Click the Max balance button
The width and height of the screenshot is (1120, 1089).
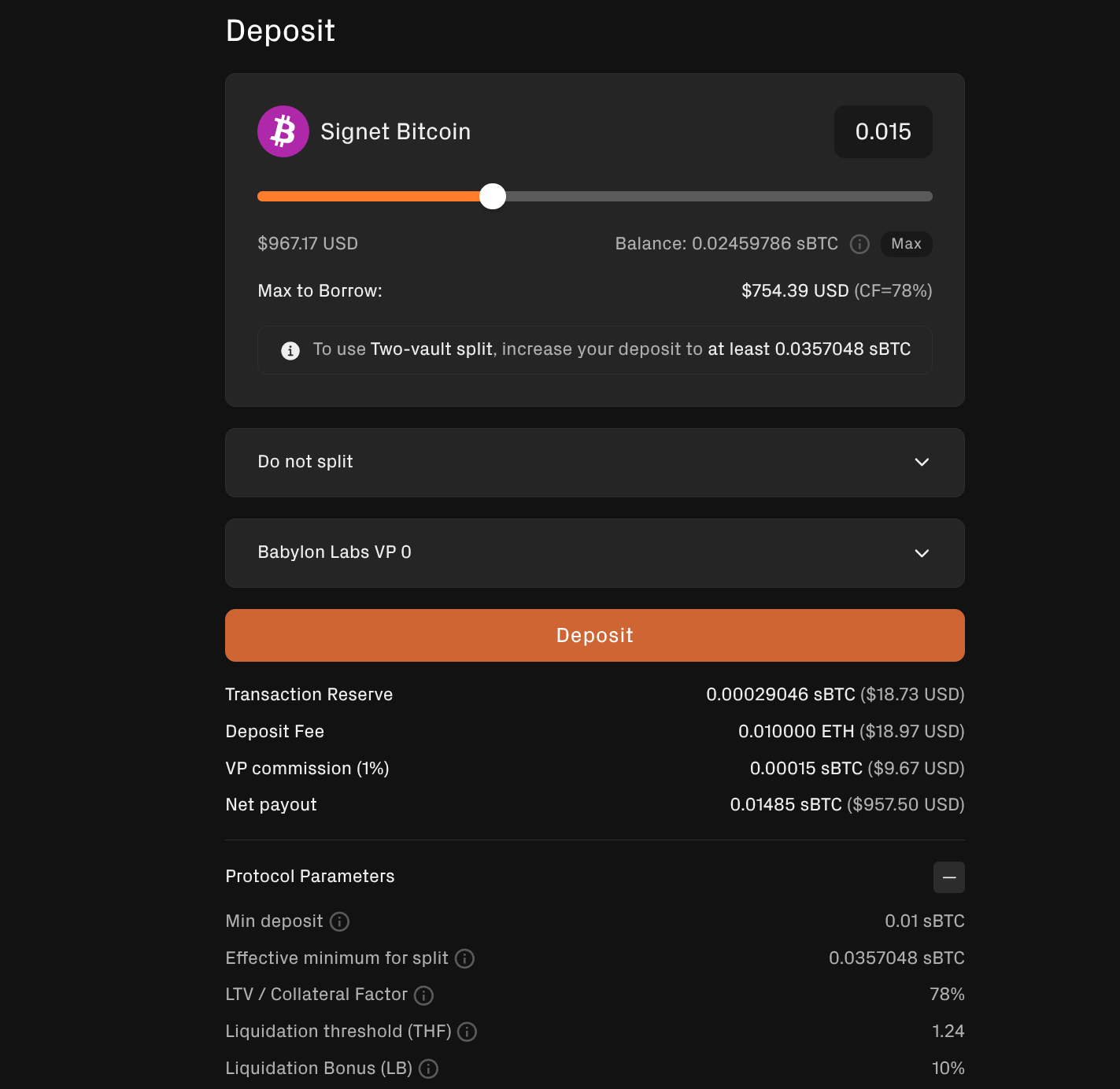(906, 244)
